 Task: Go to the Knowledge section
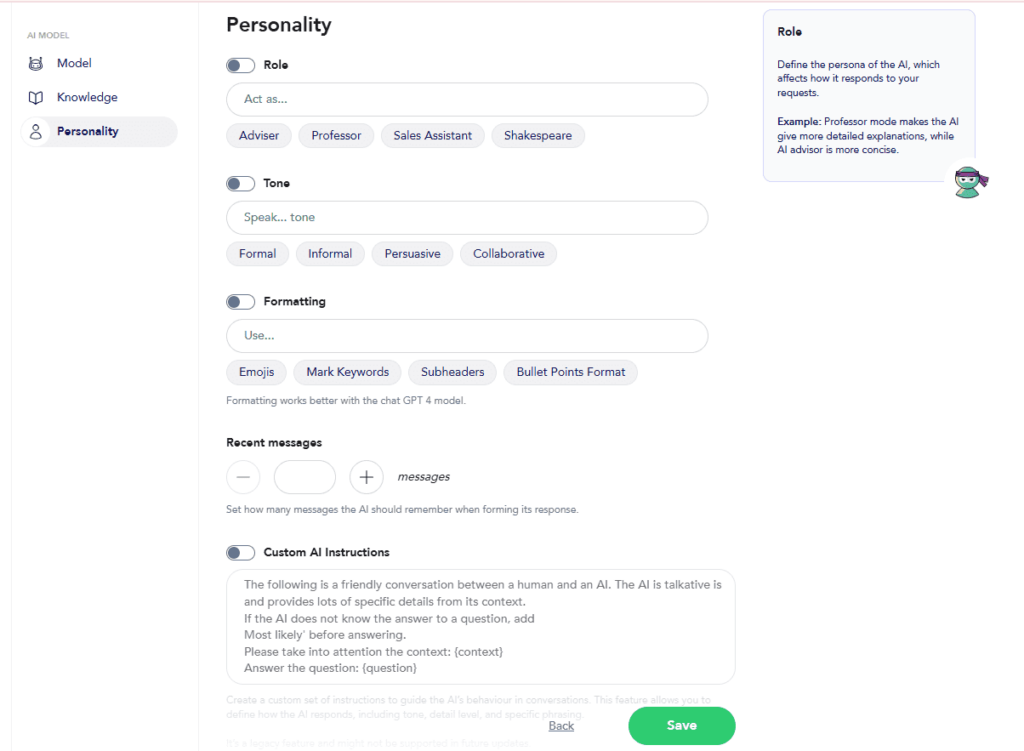point(87,98)
